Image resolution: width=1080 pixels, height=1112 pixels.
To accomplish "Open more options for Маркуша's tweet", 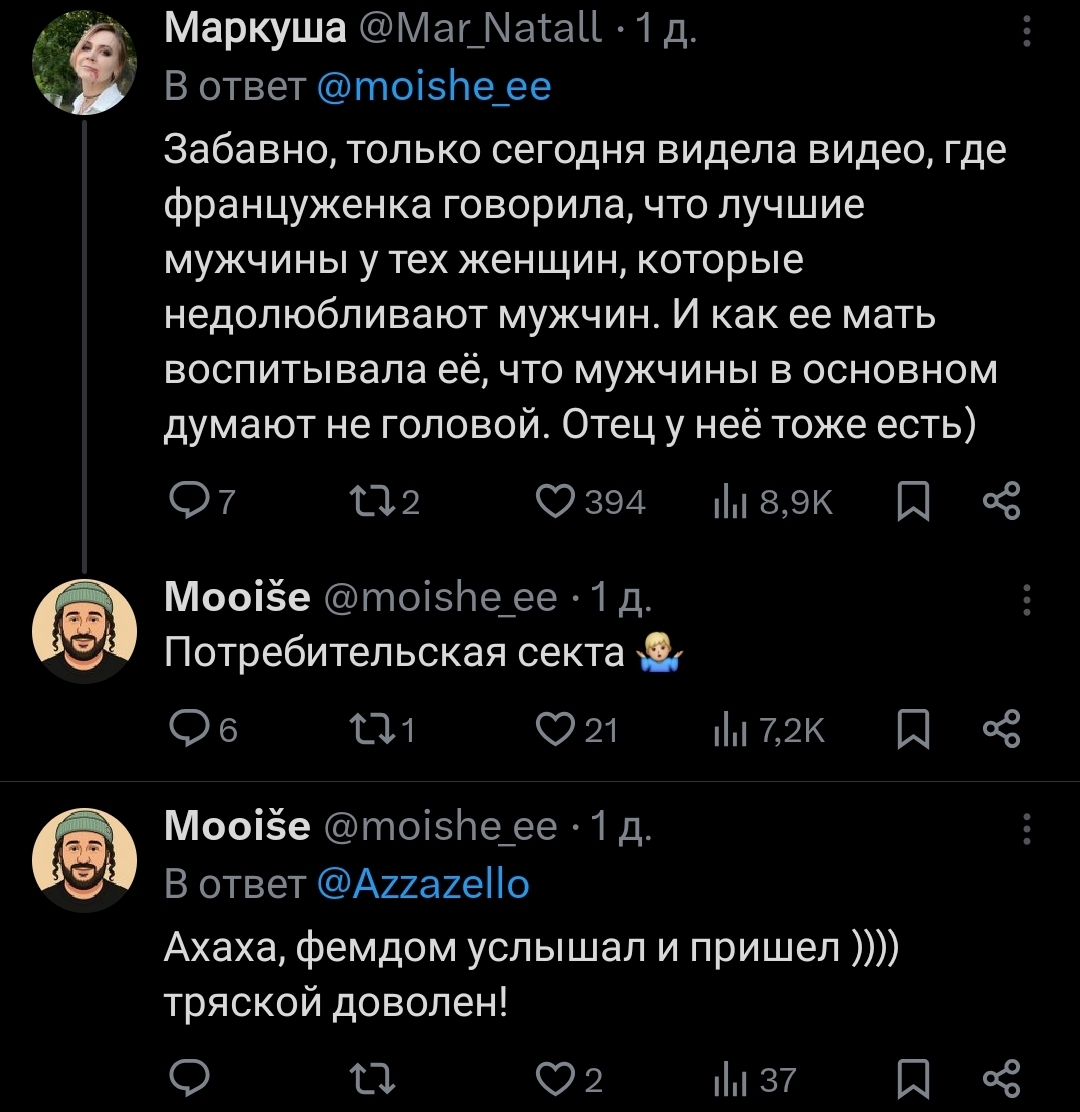I will point(1025,35).
